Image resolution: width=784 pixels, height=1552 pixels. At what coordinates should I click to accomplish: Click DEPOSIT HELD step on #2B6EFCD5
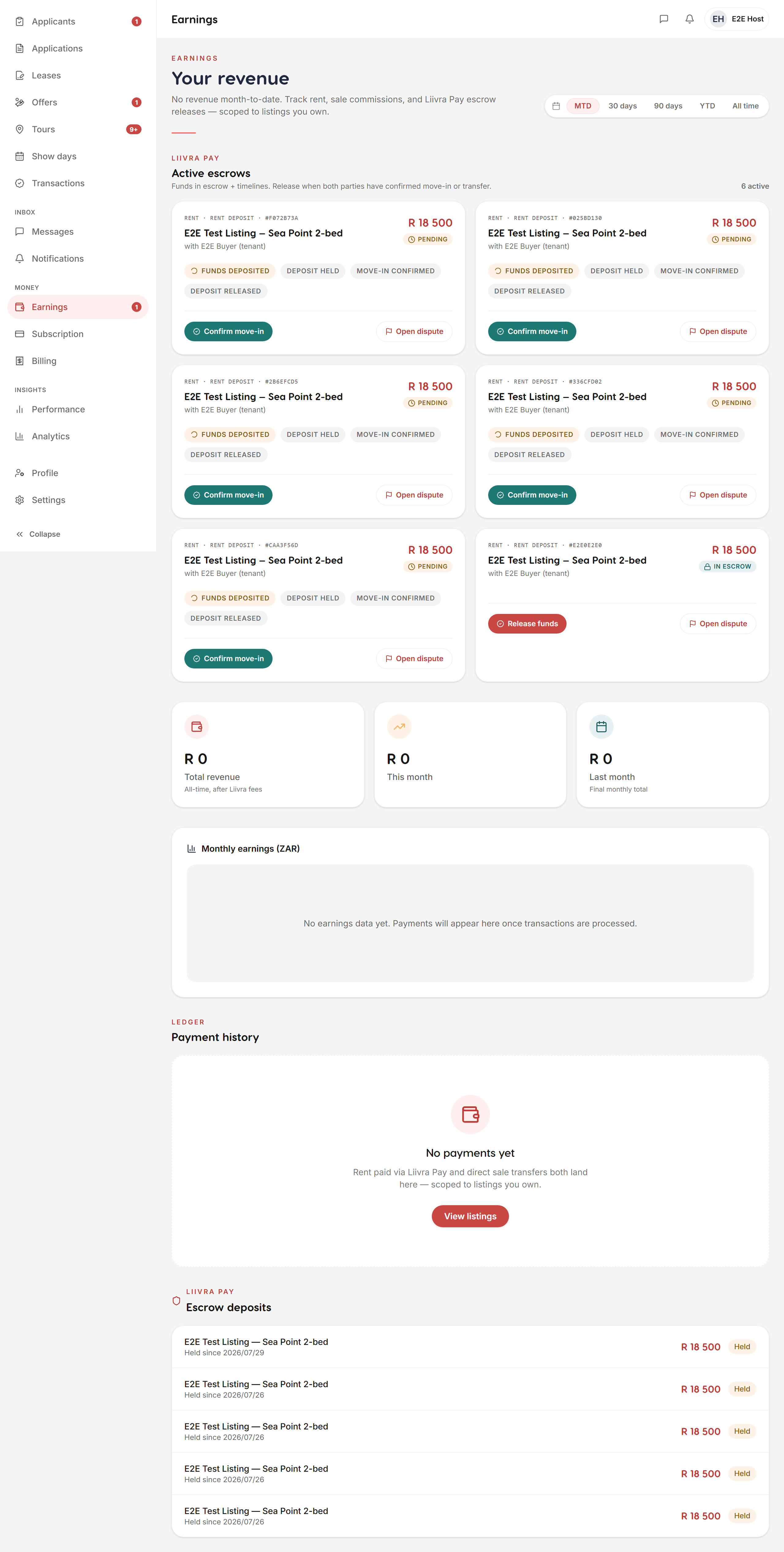312,435
